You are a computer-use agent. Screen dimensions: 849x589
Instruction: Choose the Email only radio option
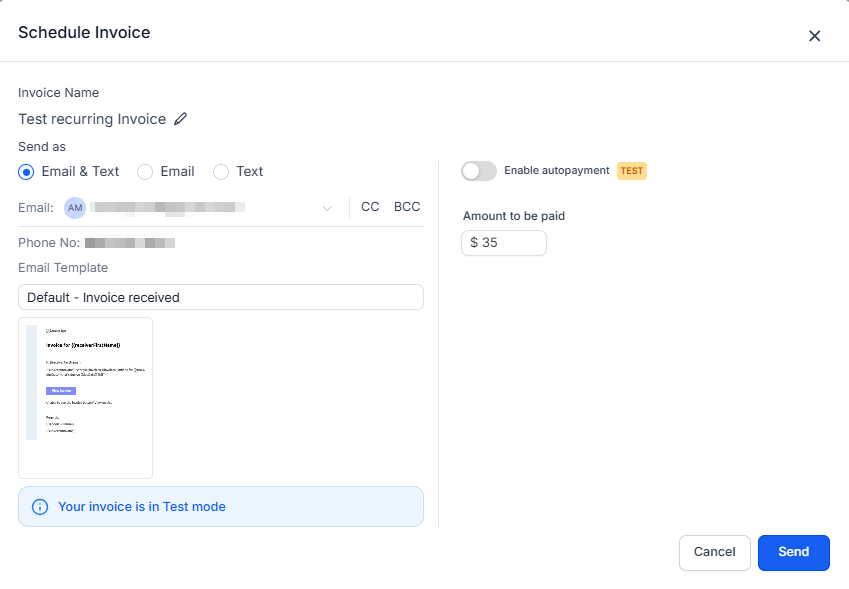pyautogui.click(x=145, y=172)
